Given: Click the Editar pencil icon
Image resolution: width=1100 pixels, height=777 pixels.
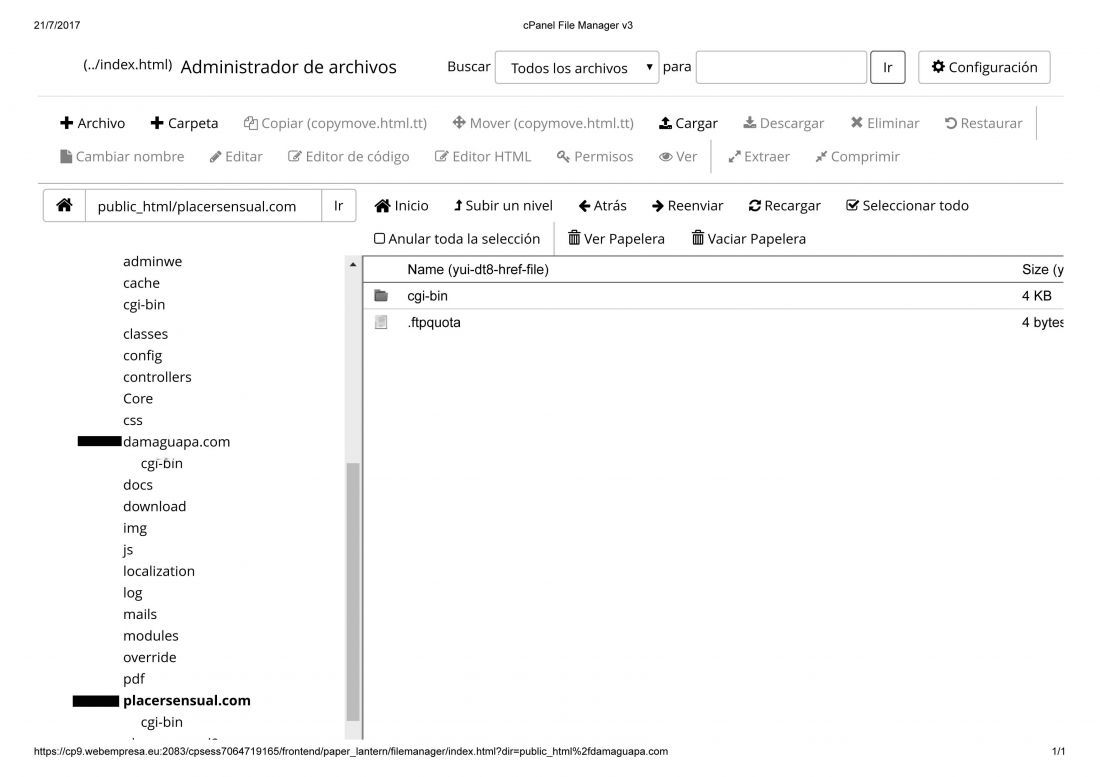Looking at the screenshot, I should pos(215,156).
